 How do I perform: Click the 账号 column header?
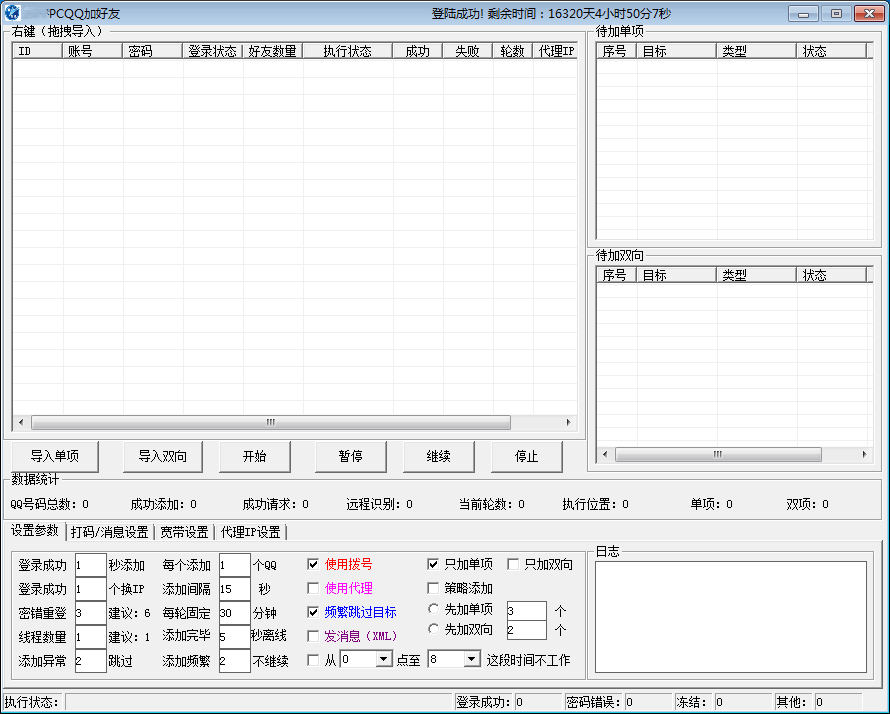point(93,51)
